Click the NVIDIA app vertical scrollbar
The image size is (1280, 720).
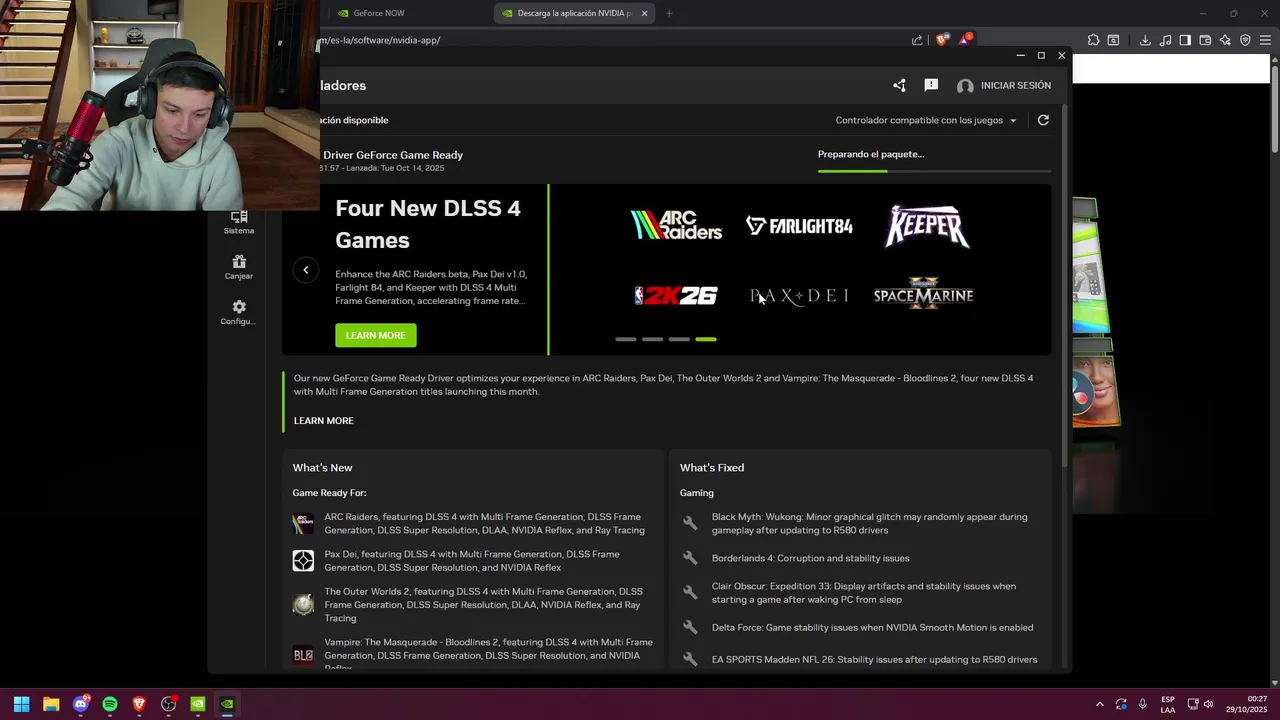(1064, 285)
